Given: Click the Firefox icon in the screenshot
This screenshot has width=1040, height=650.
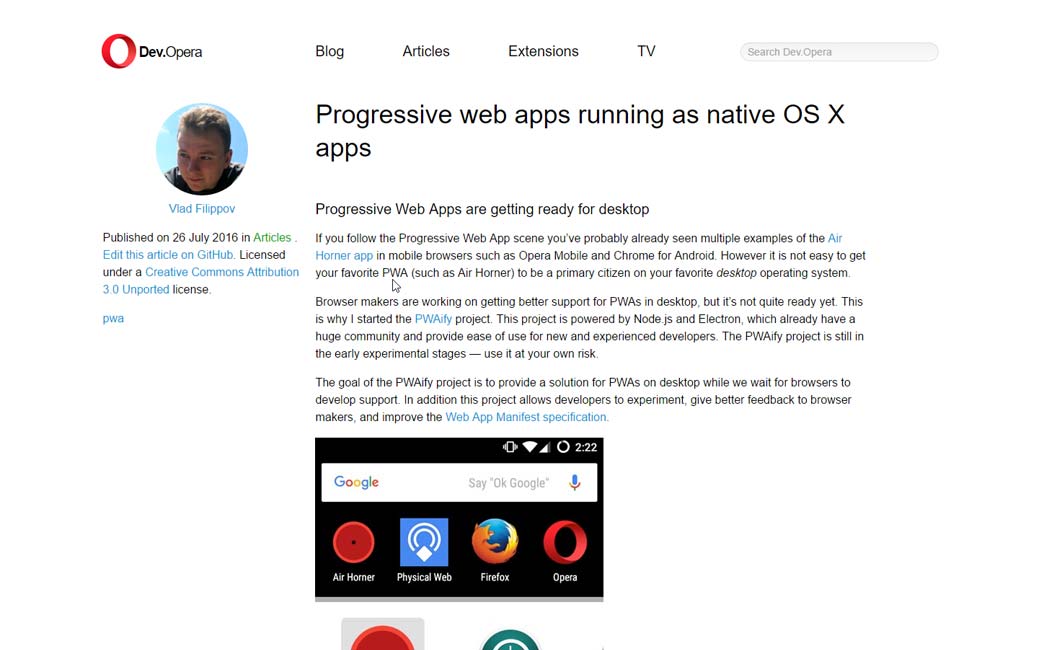Looking at the screenshot, I should (x=495, y=543).
